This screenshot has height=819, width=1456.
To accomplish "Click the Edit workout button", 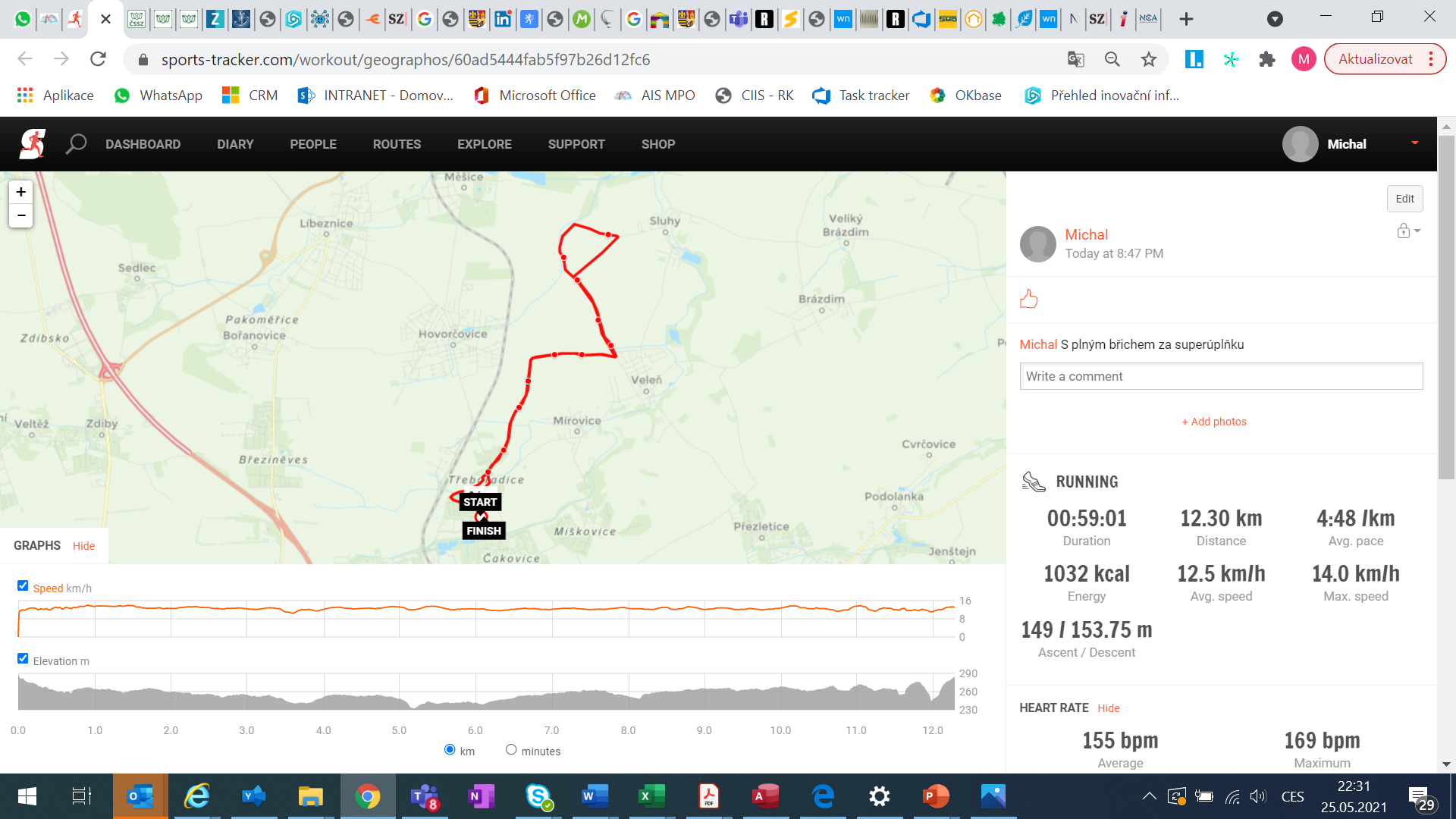I will tap(1404, 199).
